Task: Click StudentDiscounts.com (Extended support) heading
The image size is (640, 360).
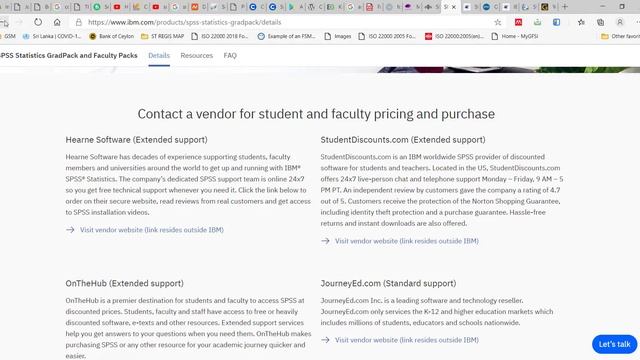Action: pos(403,140)
